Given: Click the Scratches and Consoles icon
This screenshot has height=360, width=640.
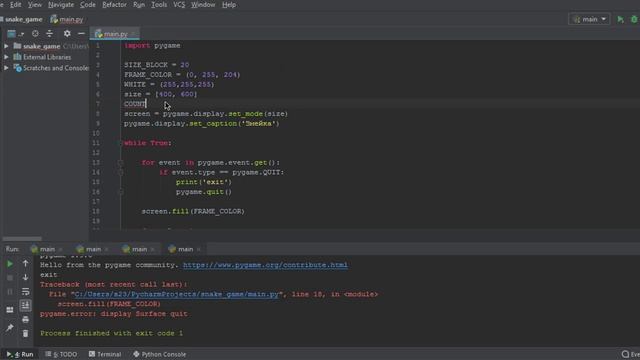Looking at the screenshot, I should point(17,68).
